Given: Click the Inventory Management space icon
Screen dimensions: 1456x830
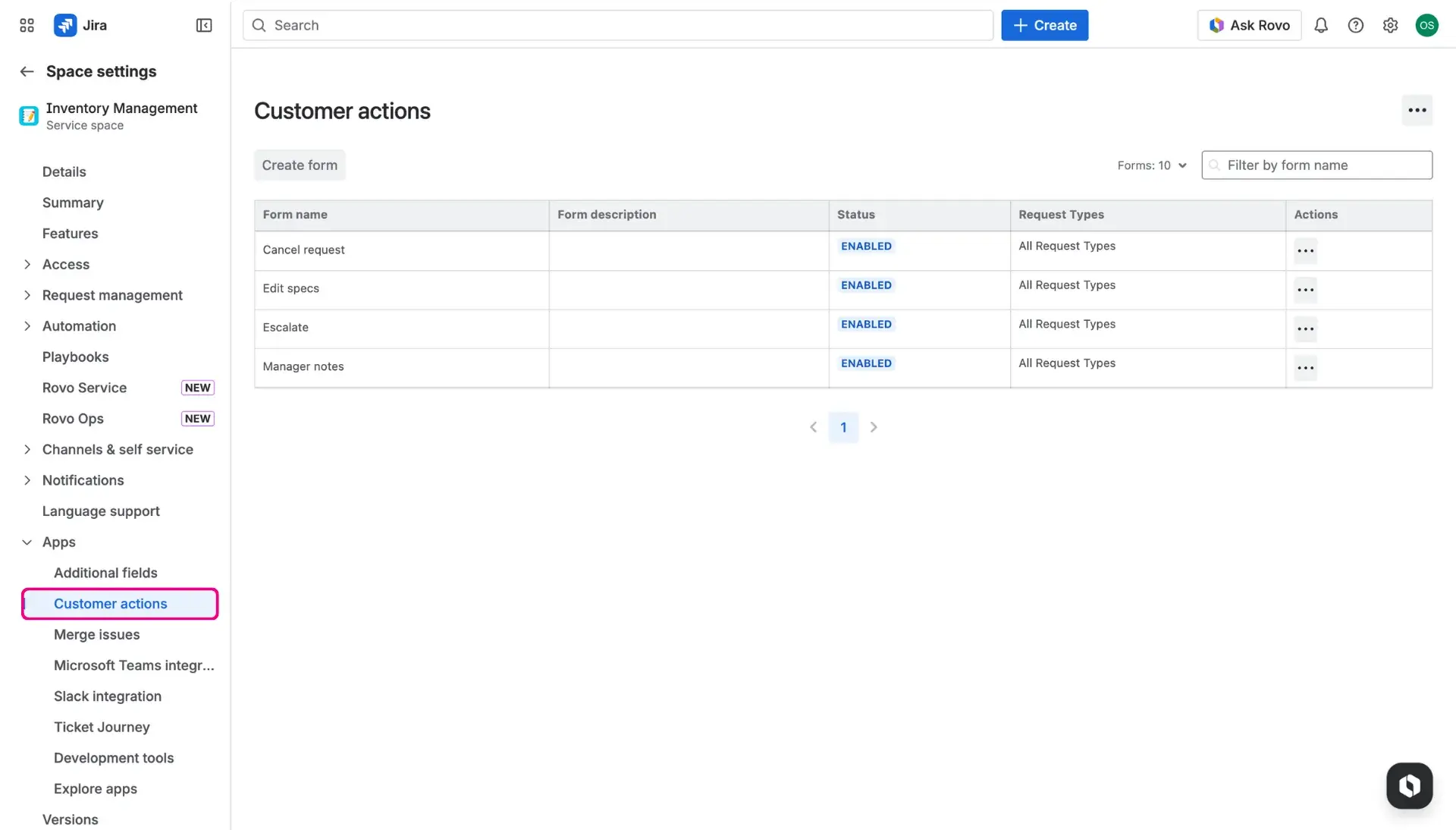Looking at the screenshot, I should tap(27, 115).
